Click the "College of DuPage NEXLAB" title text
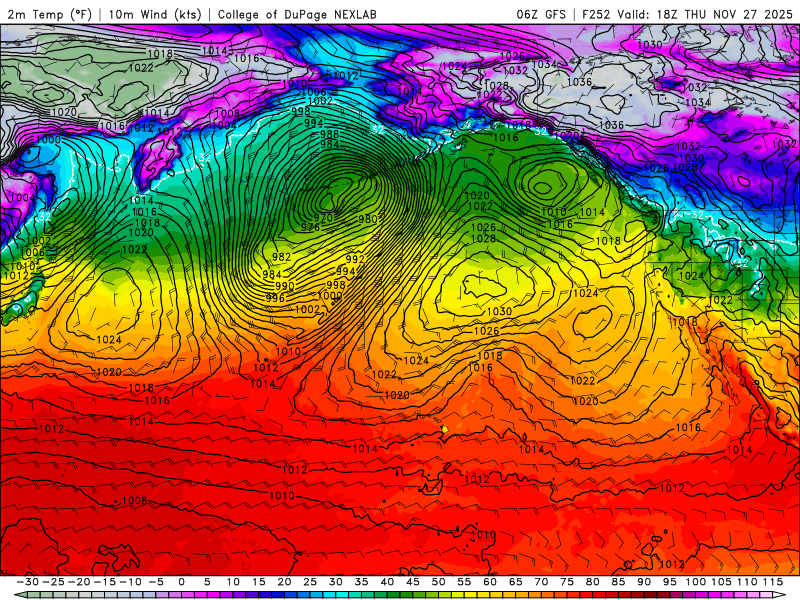The height and width of the screenshot is (600, 800). [297, 14]
